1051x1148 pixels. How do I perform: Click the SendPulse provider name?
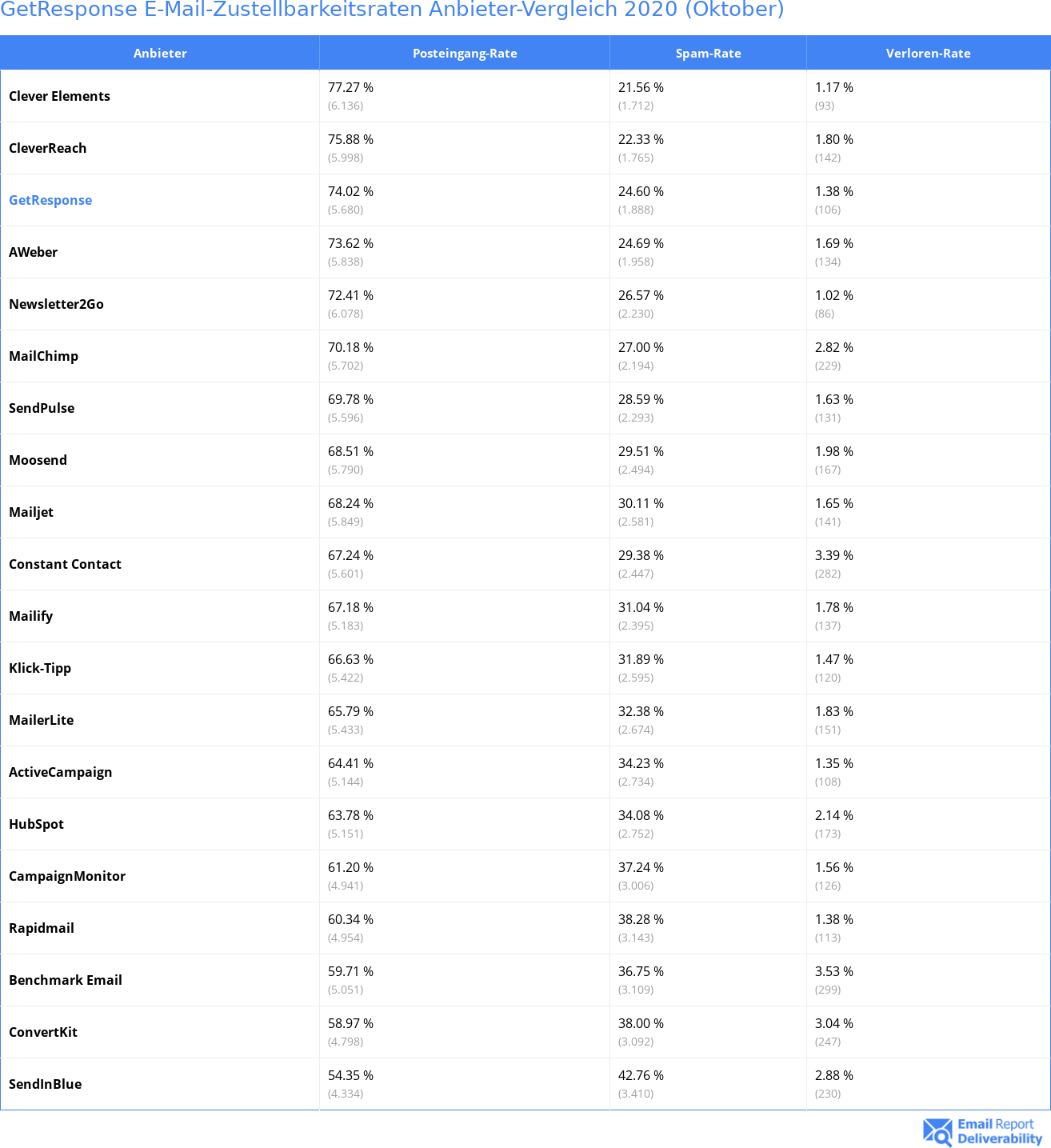click(42, 408)
